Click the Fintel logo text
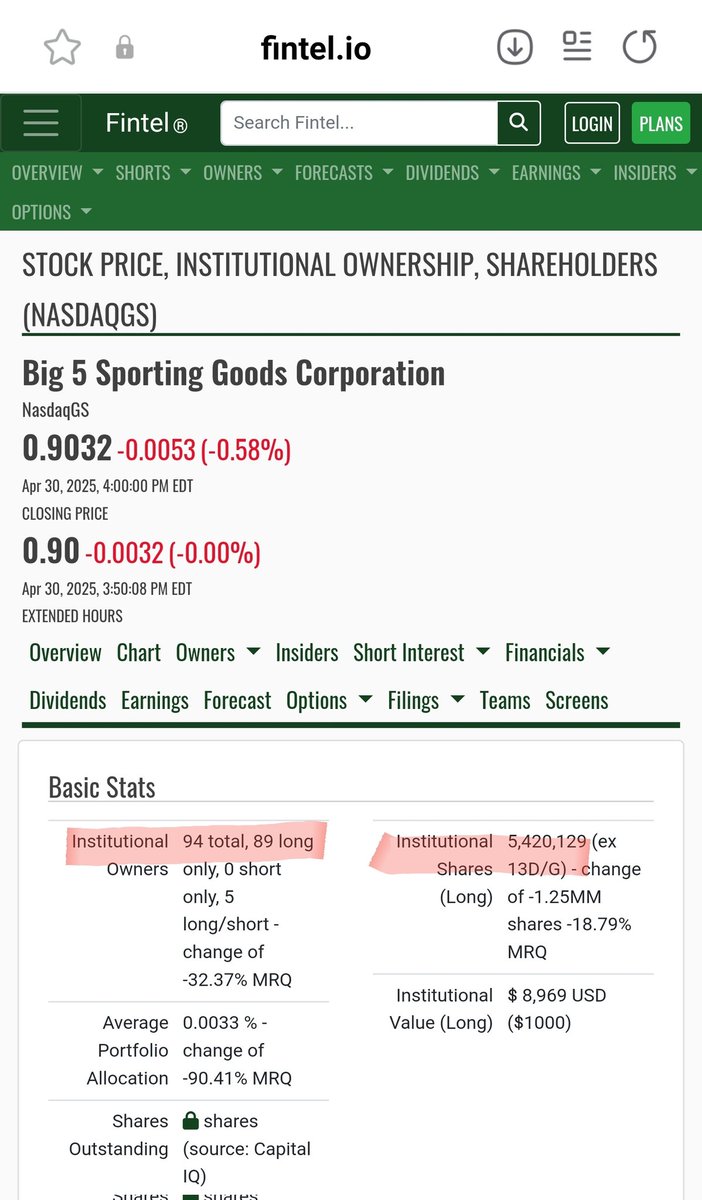This screenshot has height=1200, width=702. tap(146, 124)
